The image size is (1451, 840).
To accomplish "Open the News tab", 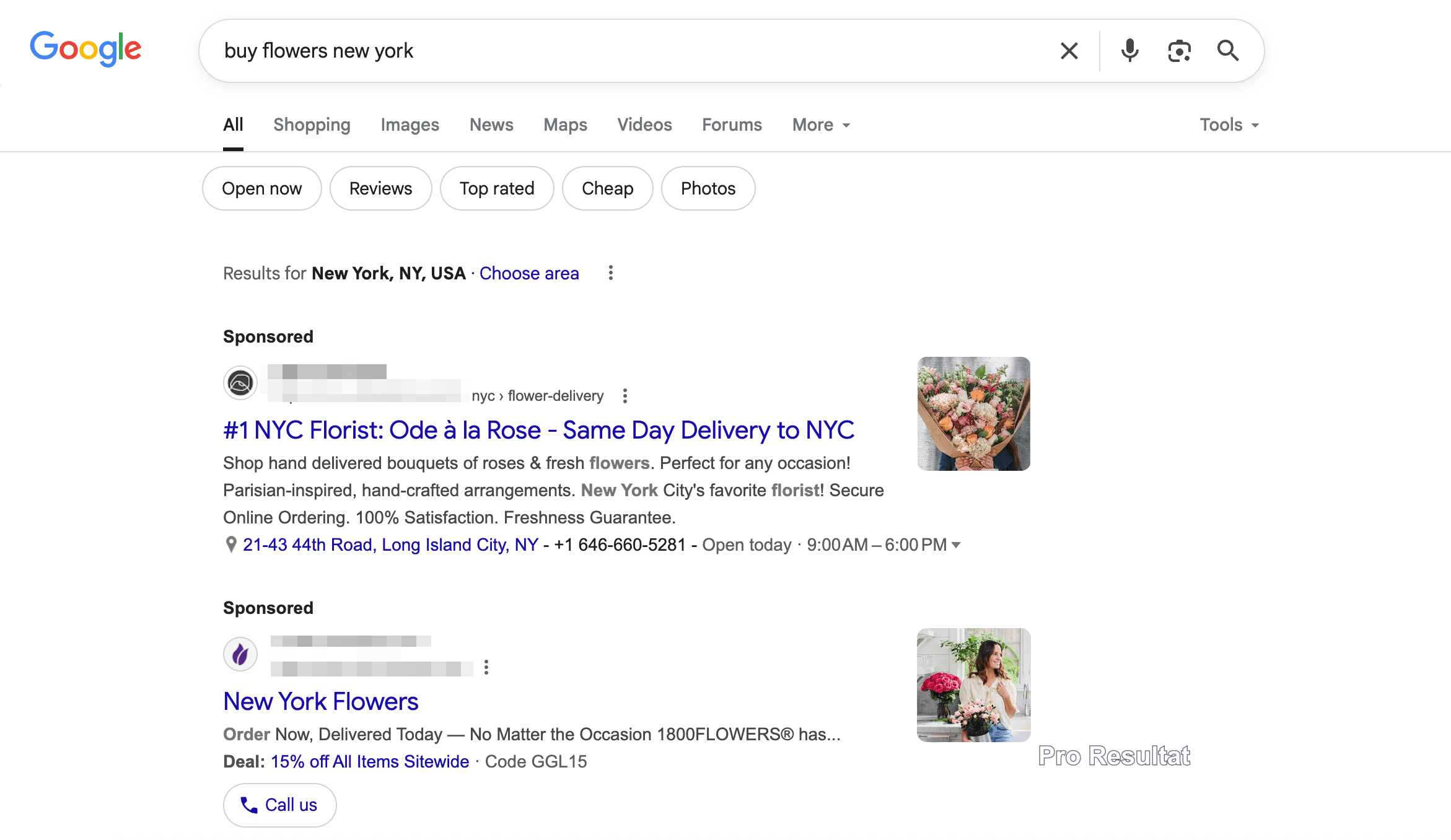I will pyautogui.click(x=491, y=125).
